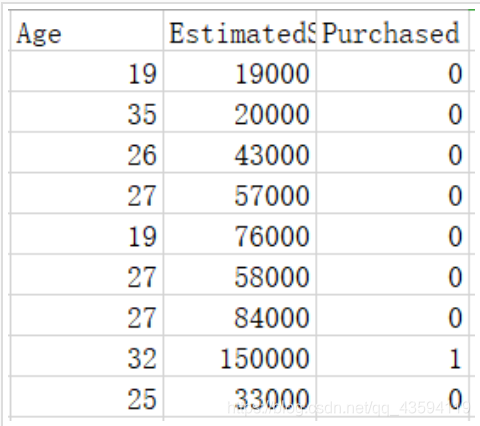Select the salary cell showing 20000
This screenshot has width=480, height=426.
(240, 112)
